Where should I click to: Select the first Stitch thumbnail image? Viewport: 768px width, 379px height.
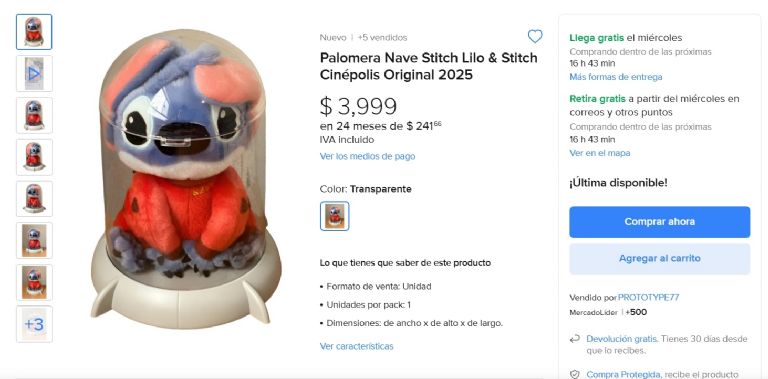point(34,32)
